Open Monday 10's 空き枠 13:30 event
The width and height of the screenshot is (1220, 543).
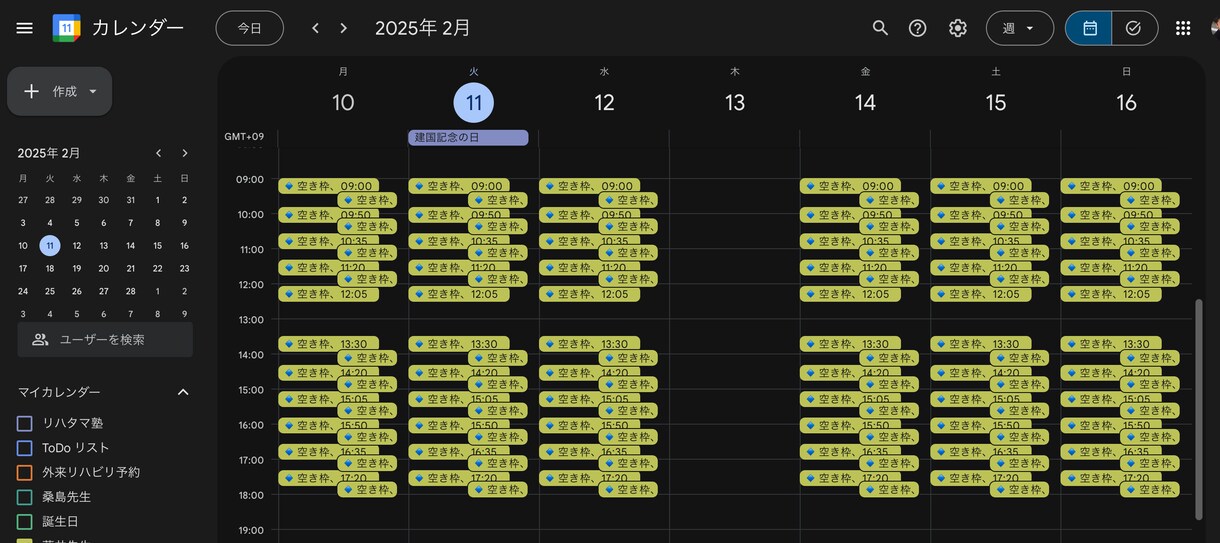click(329, 344)
